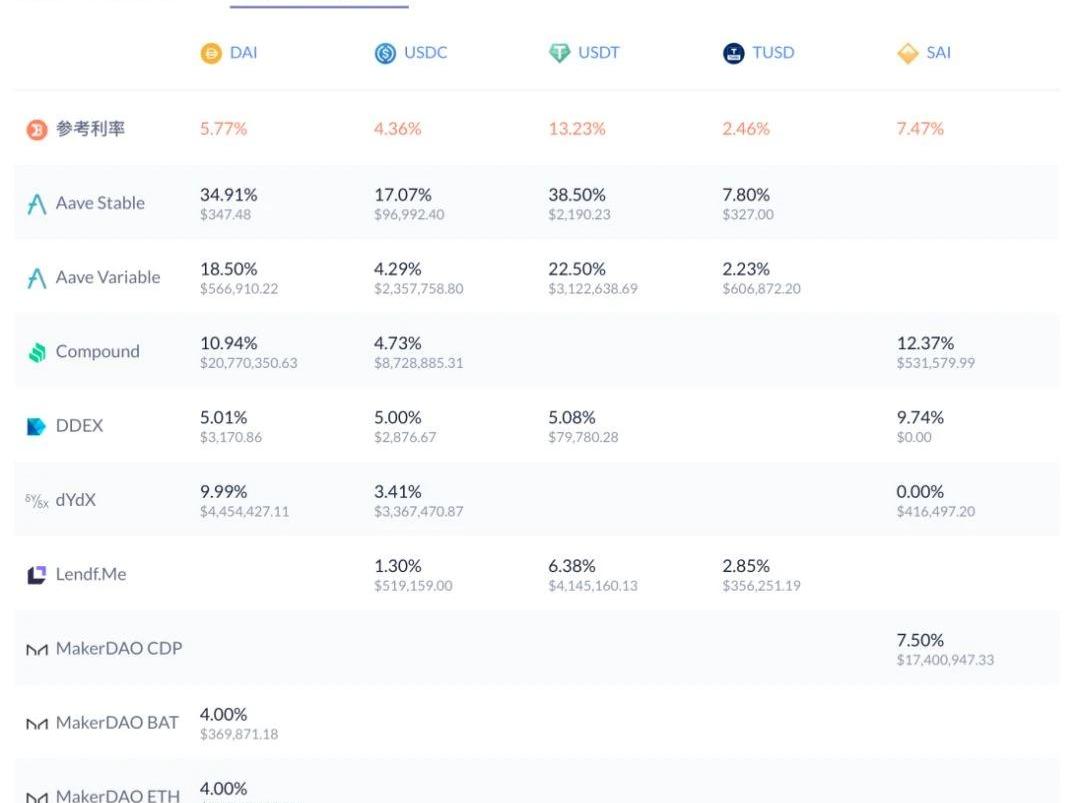Open the Aave Variable platform link
This screenshot has width=1080, height=803.
pyautogui.click(x=107, y=278)
